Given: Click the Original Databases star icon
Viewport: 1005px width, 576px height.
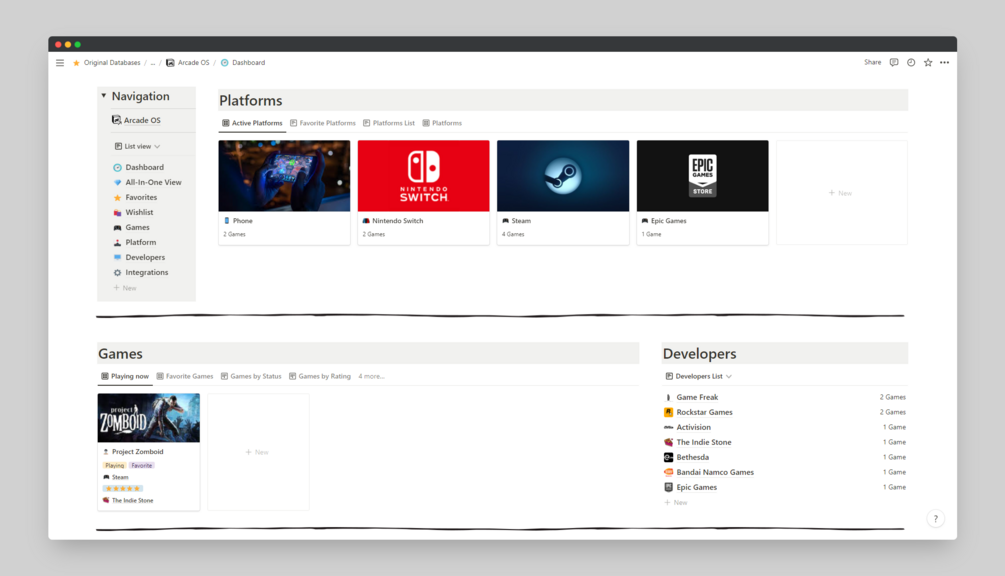Looking at the screenshot, I should (76, 63).
